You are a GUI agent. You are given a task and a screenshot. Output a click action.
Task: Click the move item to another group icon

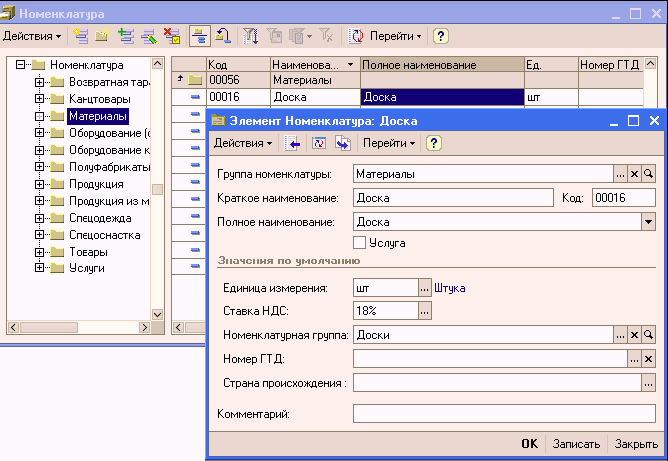pos(225,36)
